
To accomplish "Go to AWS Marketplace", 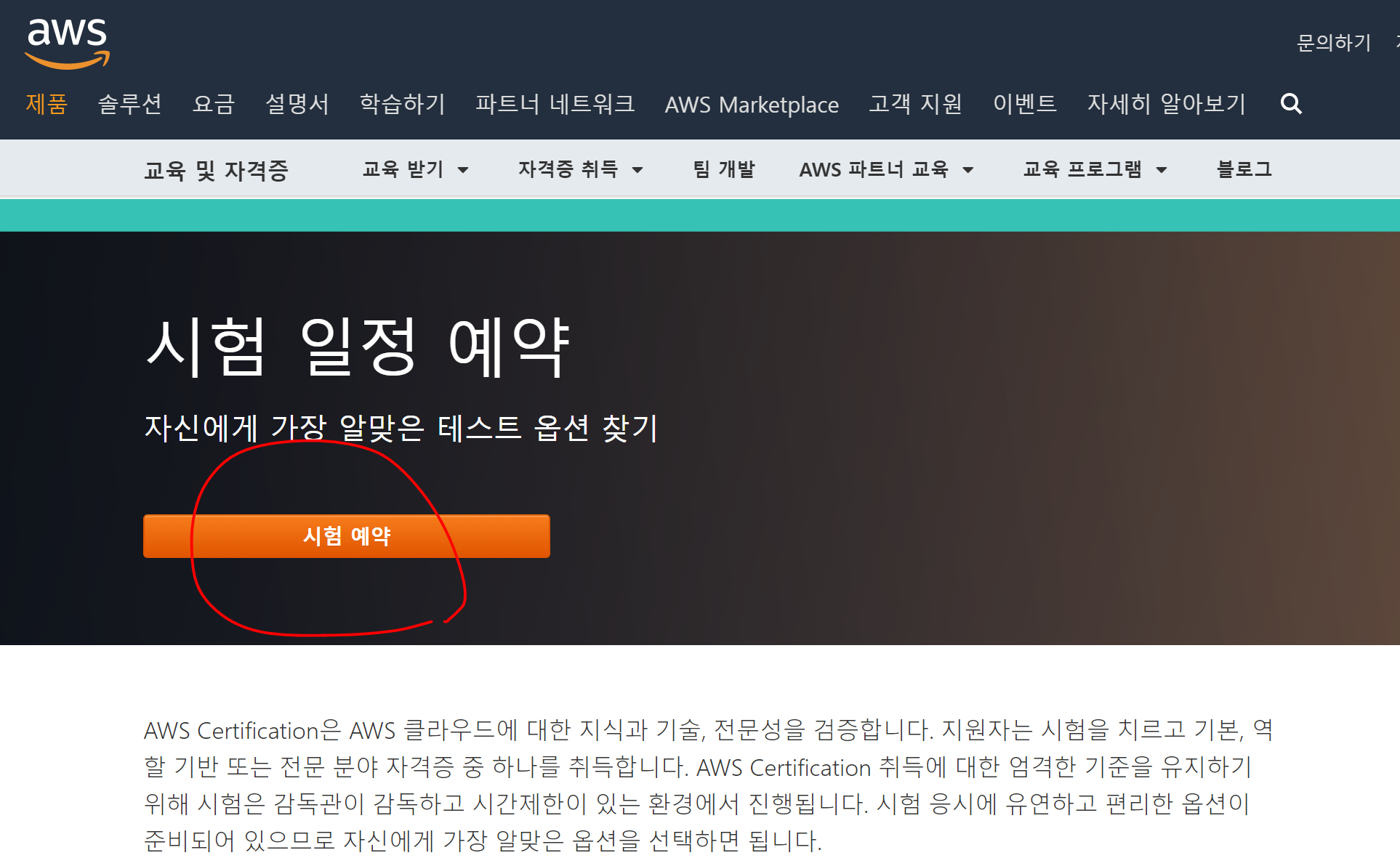I will [x=752, y=105].
